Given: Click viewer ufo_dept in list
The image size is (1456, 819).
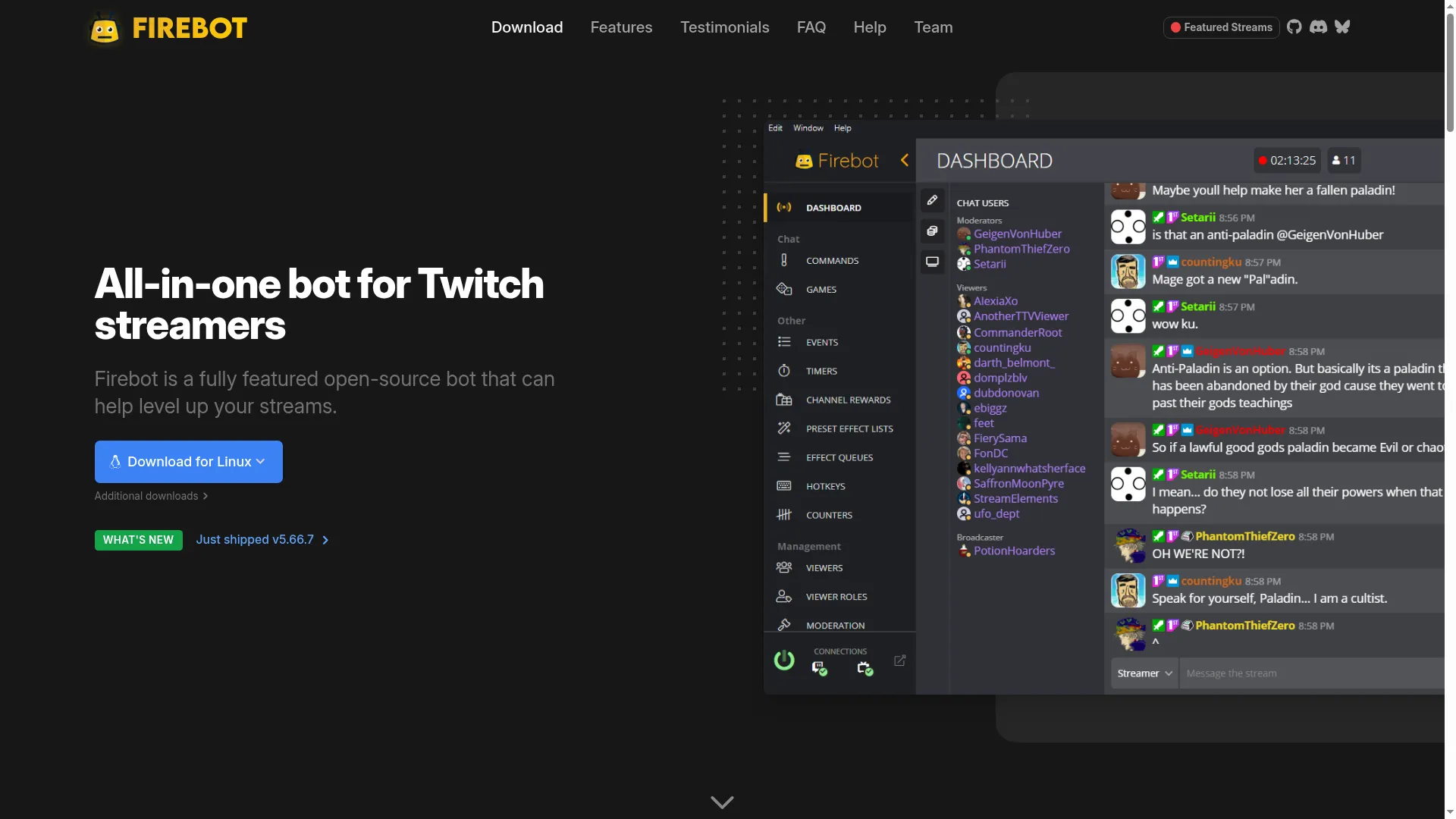Looking at the screenshot, I should pyautogui.click(x=996, y=513).
